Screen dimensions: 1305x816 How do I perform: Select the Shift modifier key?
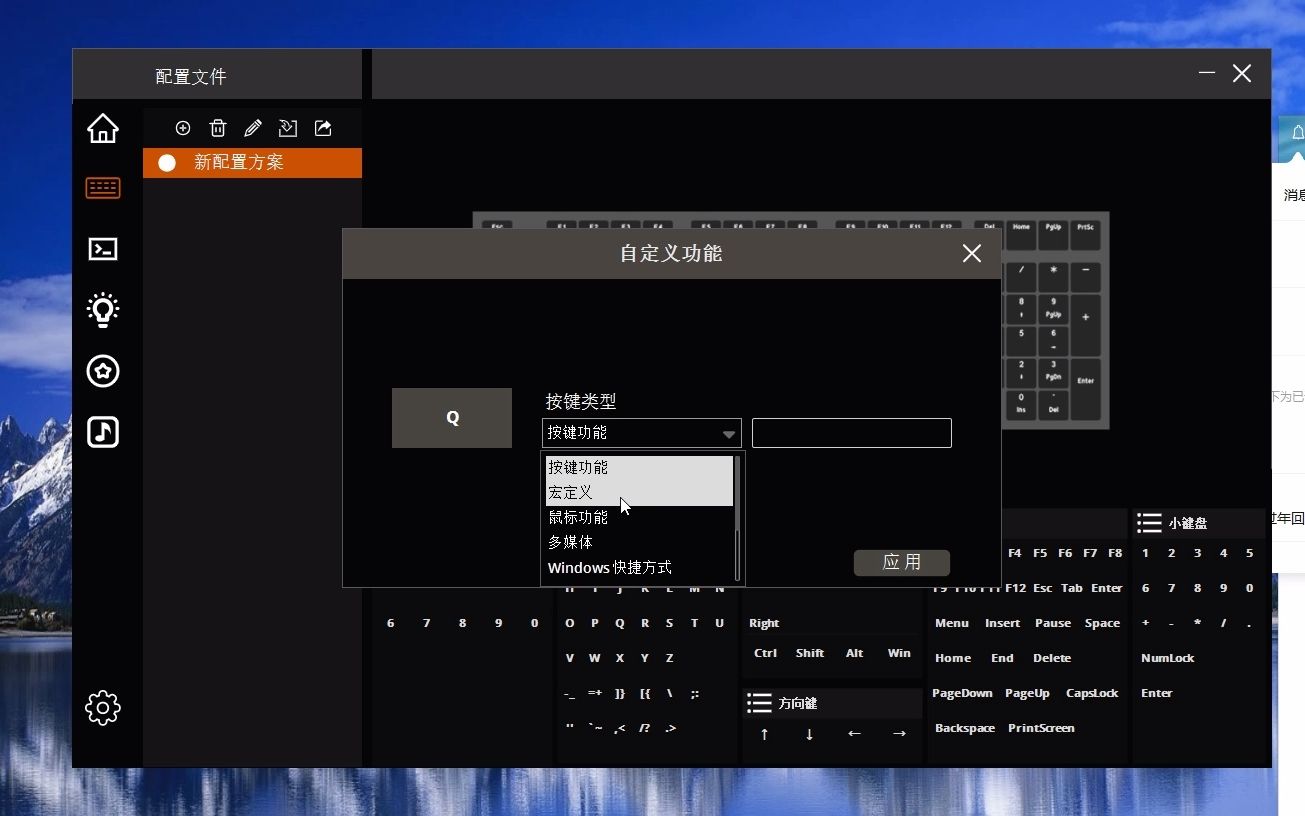click(x=810, y=653)
